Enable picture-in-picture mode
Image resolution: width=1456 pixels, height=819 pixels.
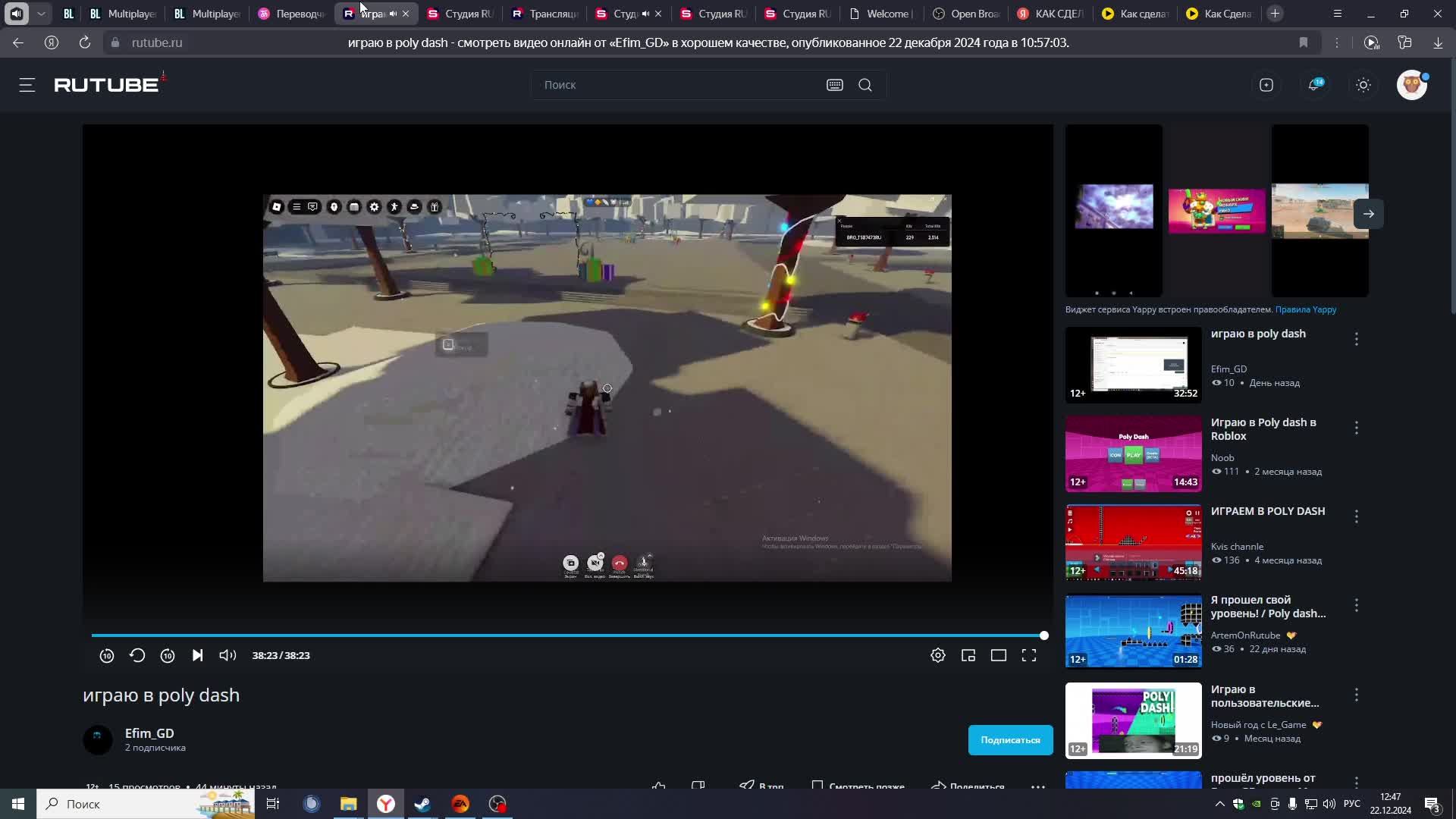[x=968, y=655]
